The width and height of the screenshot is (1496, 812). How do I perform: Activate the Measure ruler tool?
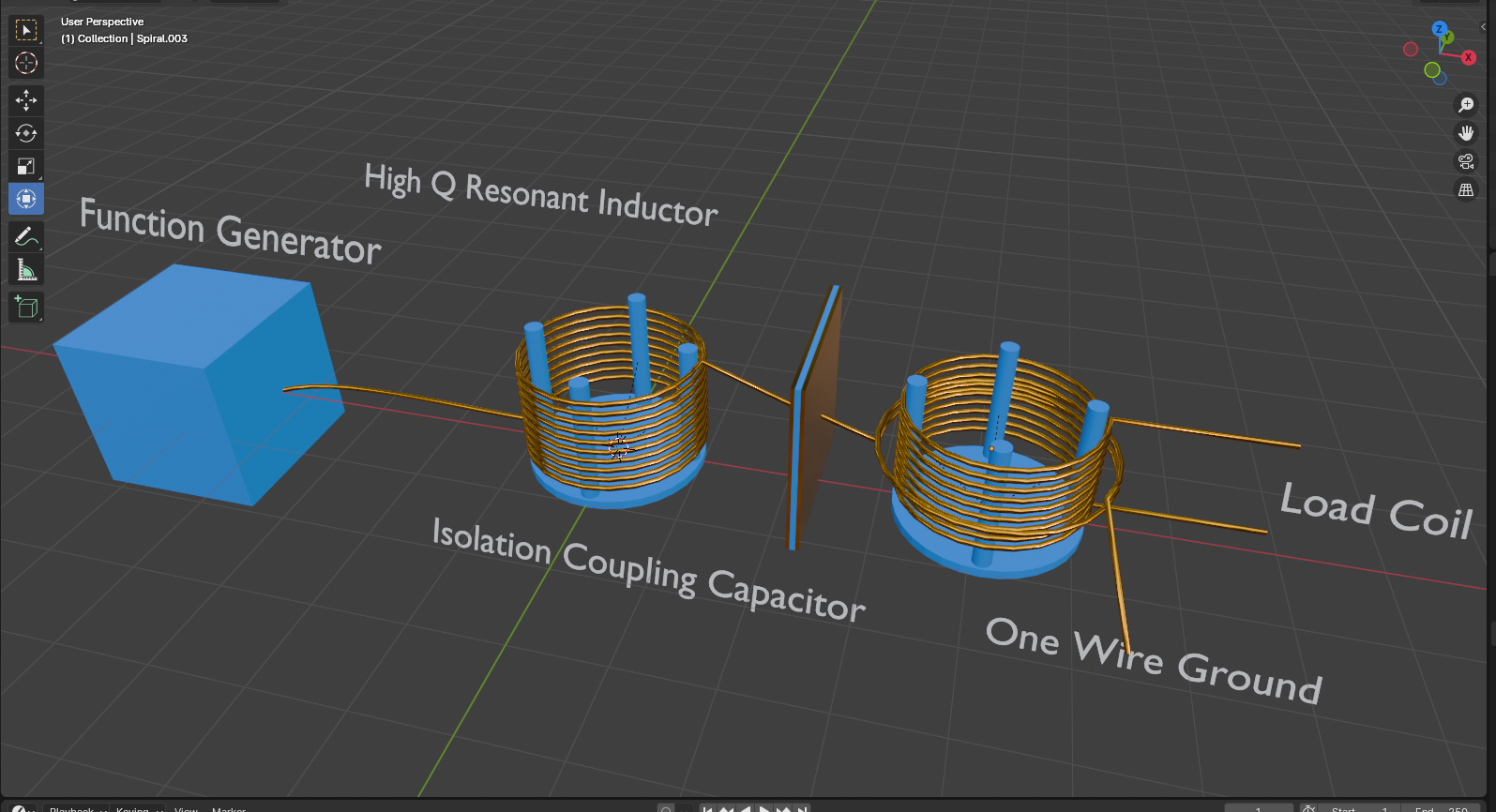26,270
